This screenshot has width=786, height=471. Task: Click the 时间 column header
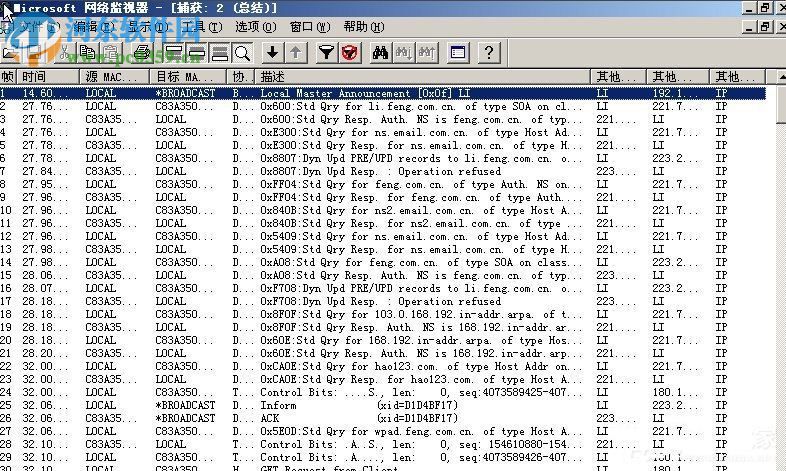point(35,77)
